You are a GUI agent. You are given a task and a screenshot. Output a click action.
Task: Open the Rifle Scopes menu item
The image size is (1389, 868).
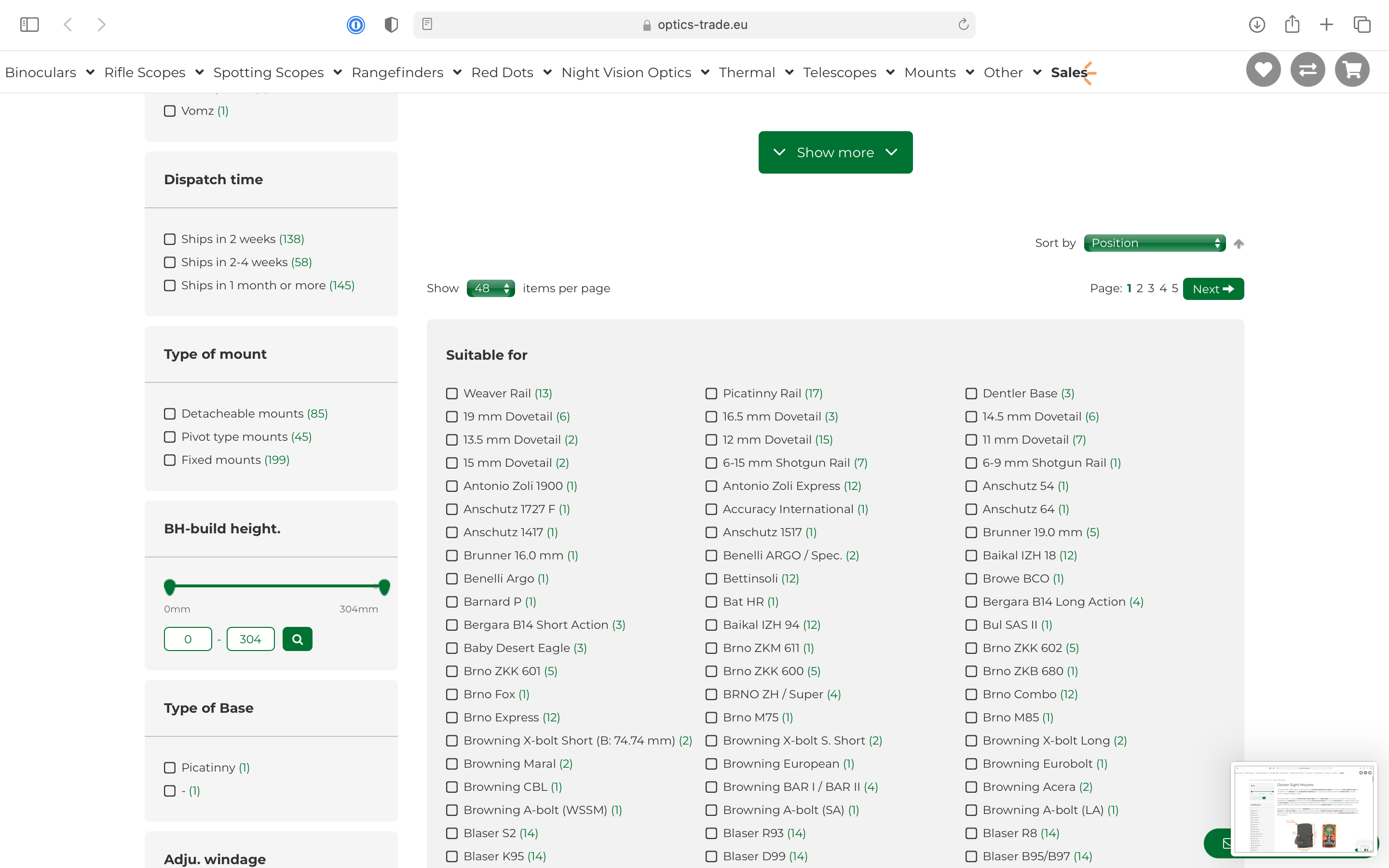145,72
